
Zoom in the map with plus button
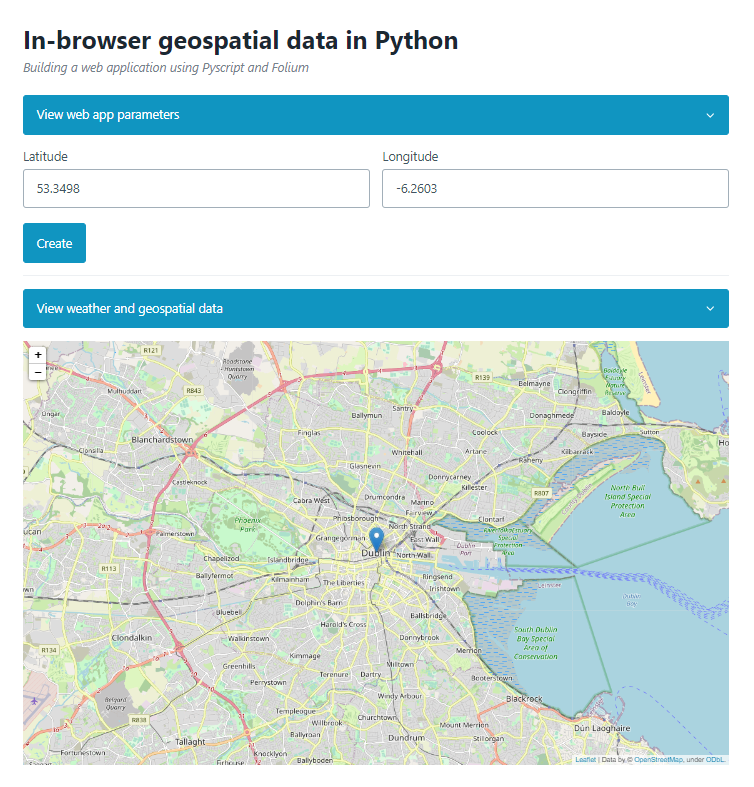[38, 355]
